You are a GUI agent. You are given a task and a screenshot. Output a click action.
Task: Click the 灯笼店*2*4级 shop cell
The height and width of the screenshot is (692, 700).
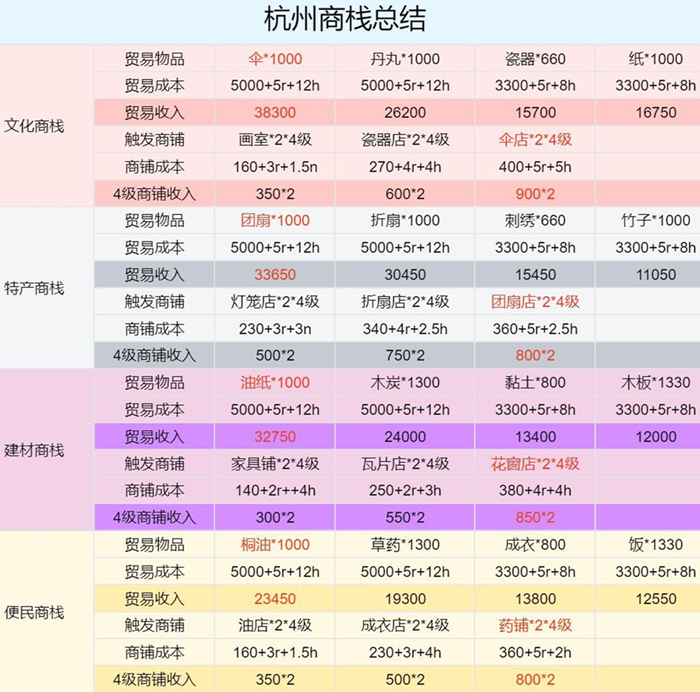pyautogui.click(x=274, y=301)
